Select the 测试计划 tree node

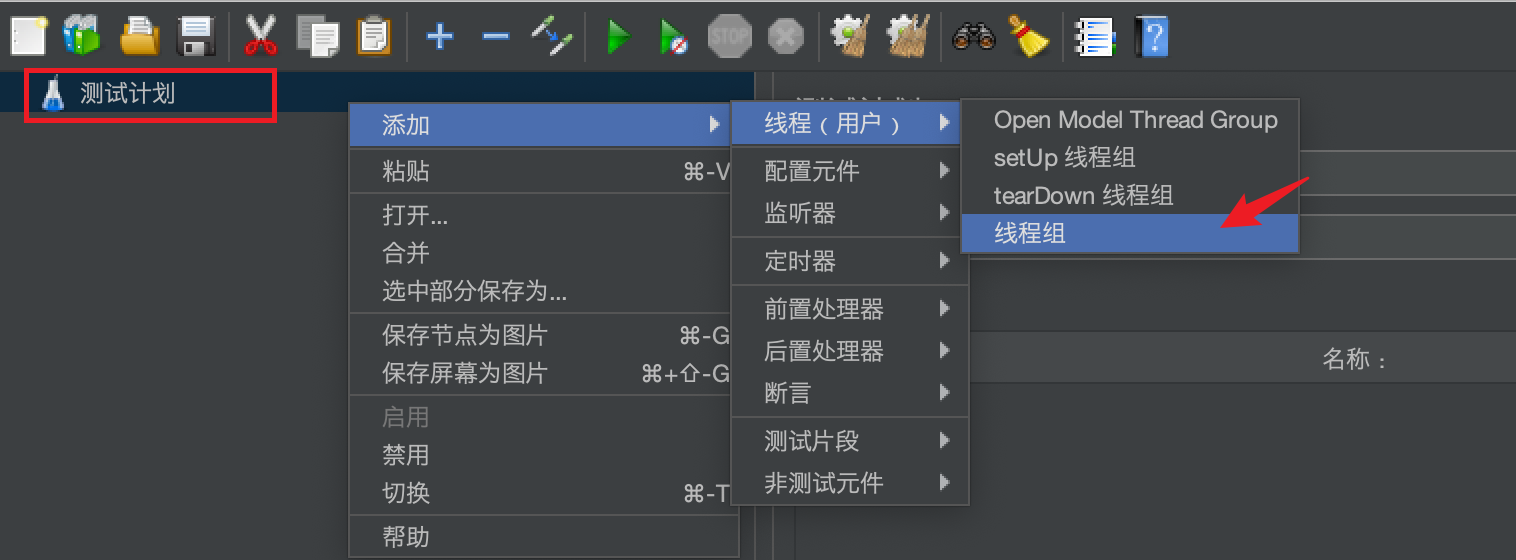(127, 94)
